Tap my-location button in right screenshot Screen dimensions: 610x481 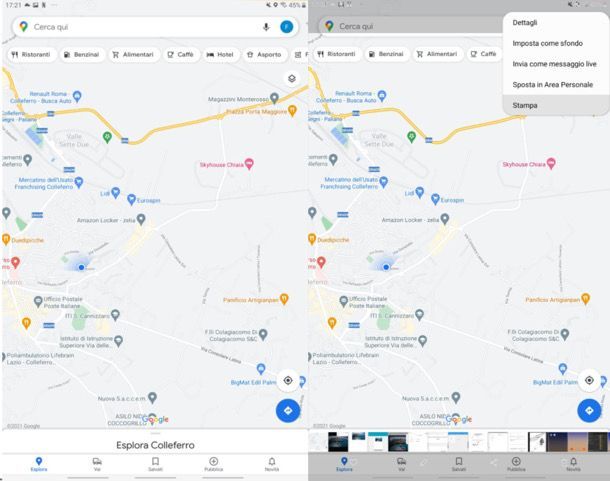coord(589,380)
